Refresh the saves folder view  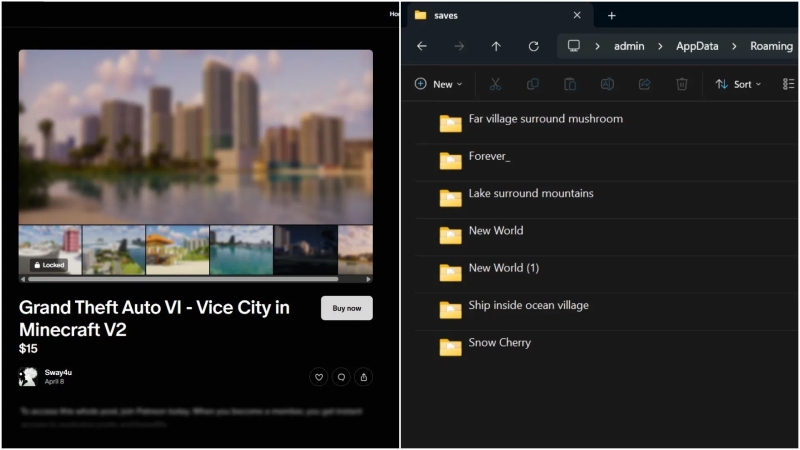[x=534, y=46]
